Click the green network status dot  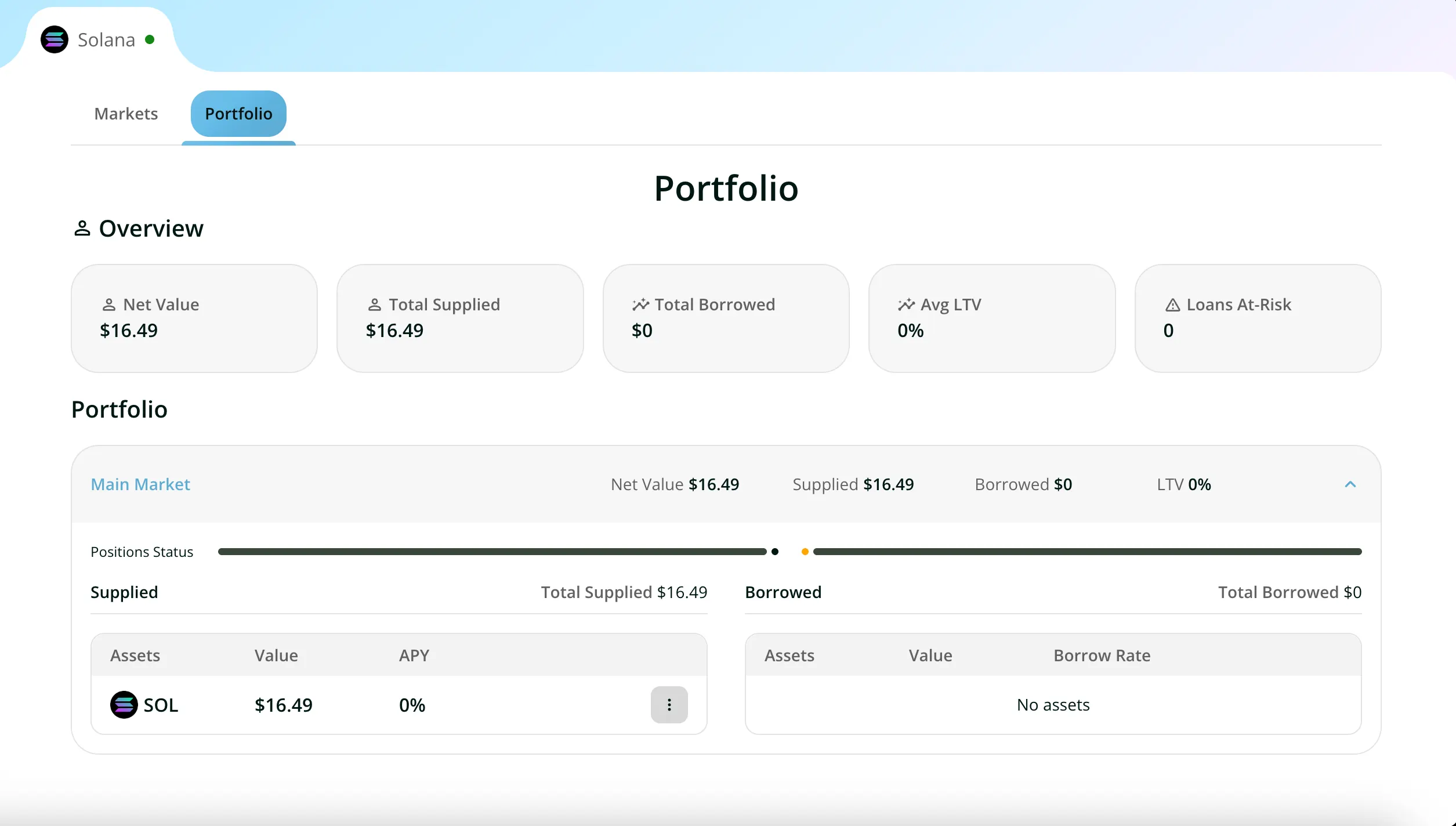(150, 39)
